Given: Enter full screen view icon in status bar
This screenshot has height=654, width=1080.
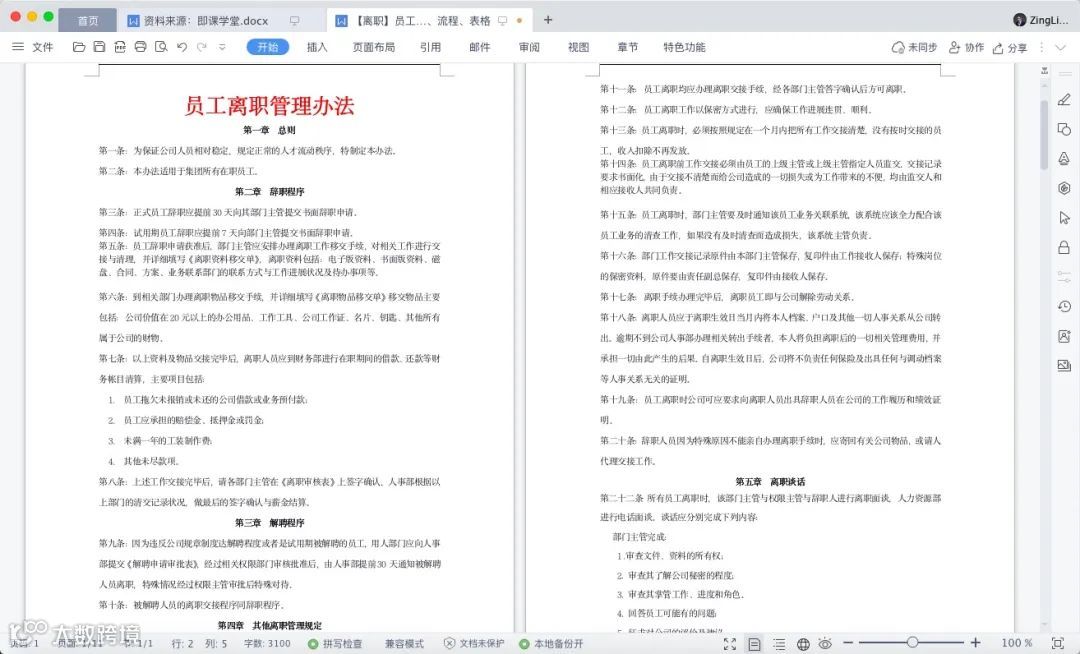Looking at the screenshot, I should [730, 644].
